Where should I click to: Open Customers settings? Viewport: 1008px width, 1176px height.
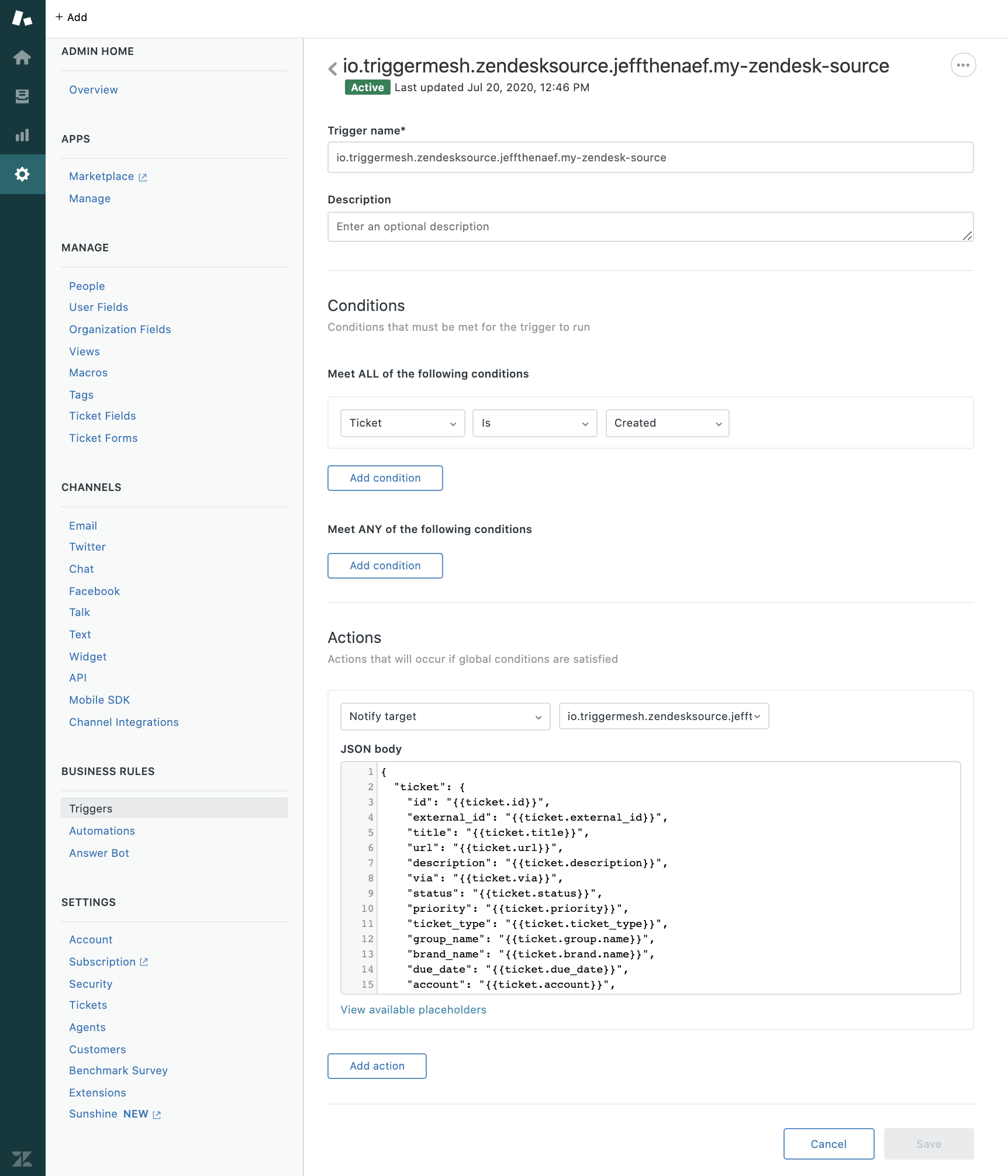(x=98, y=1050)
